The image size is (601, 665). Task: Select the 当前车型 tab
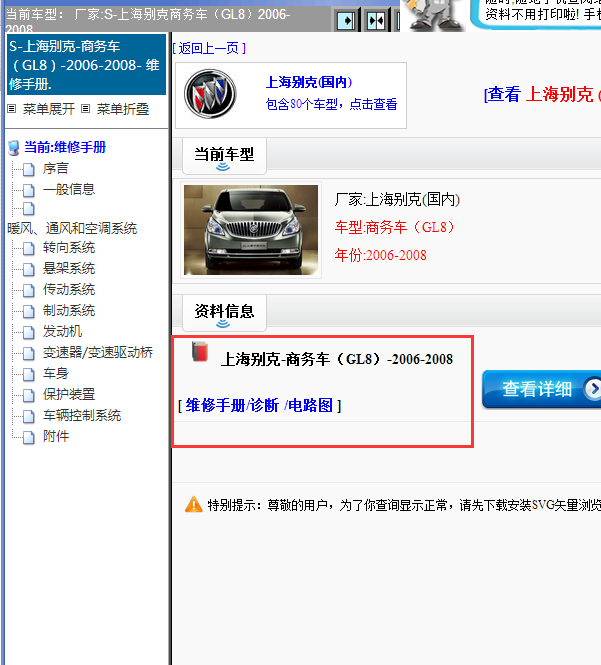224,156
